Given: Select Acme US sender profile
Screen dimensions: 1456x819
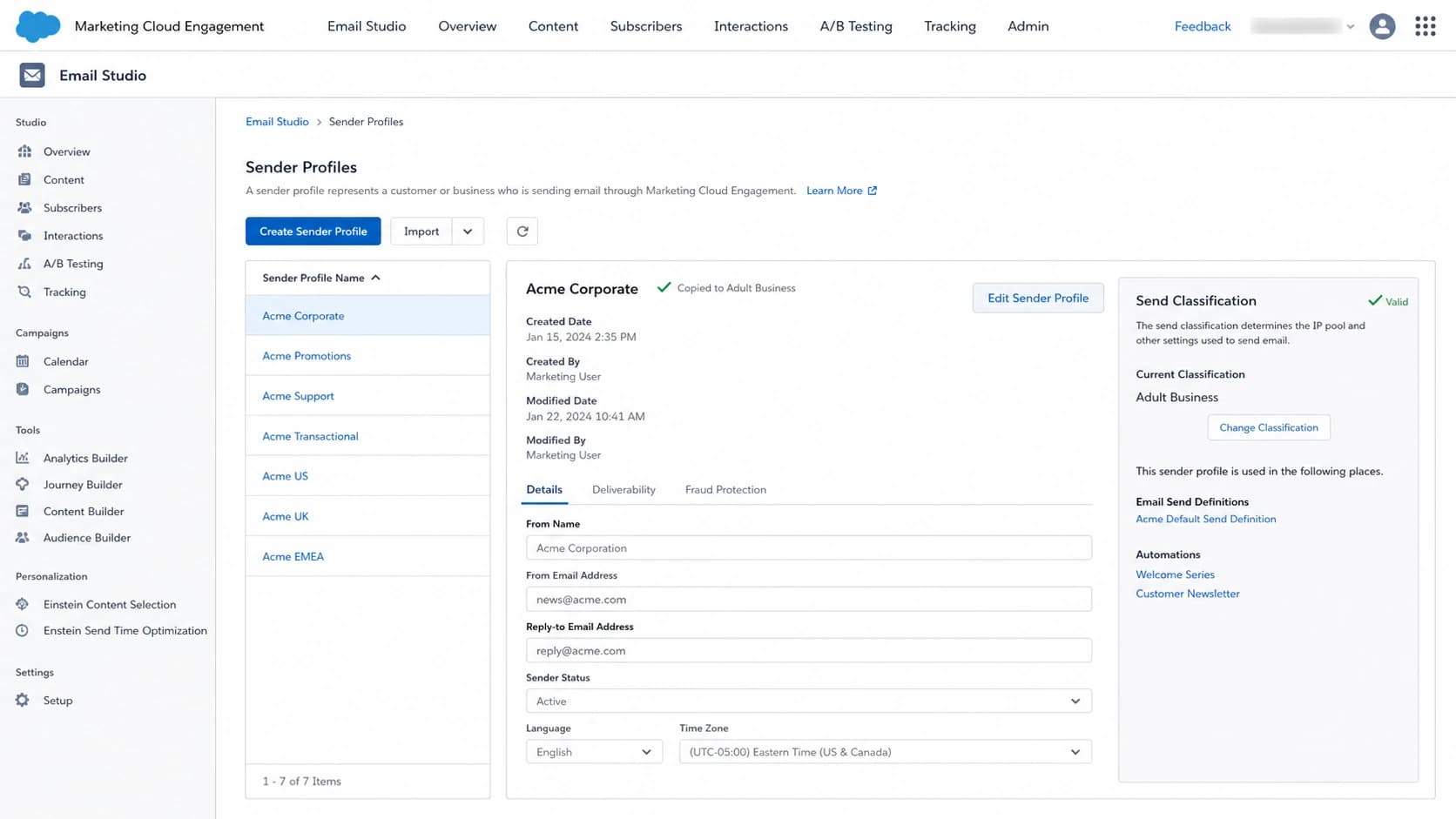Looking at the screenshot, I should [367, 476].
